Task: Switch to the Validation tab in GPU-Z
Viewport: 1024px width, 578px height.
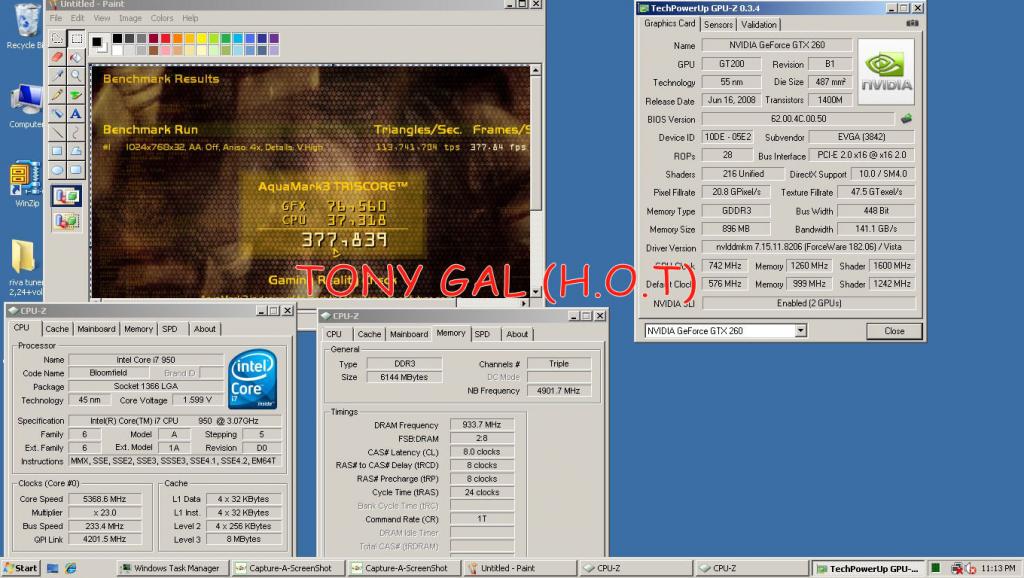Action: [759, 25]
